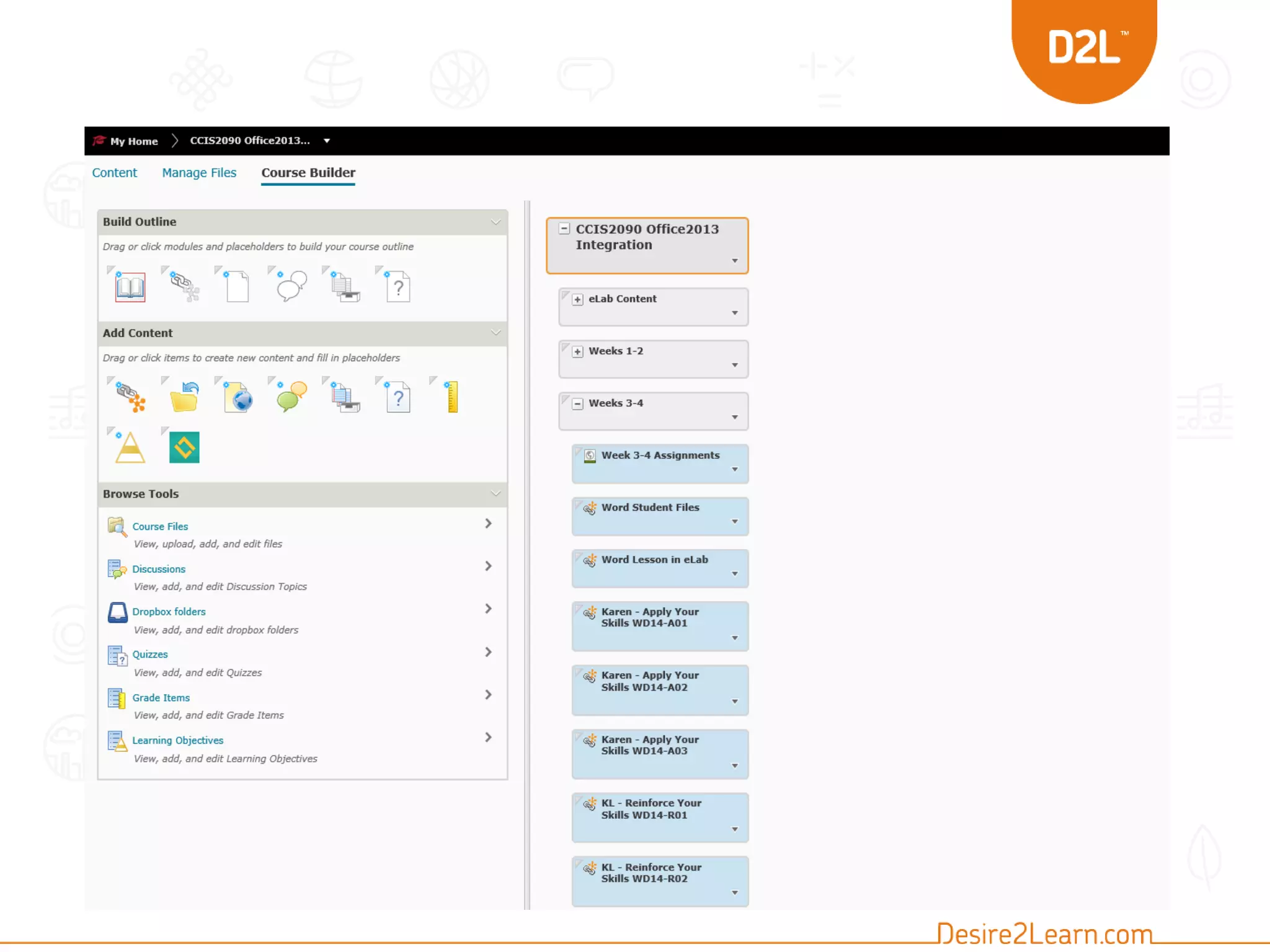Switch to the Content tab
The image size is (1270, 952).
114,173
